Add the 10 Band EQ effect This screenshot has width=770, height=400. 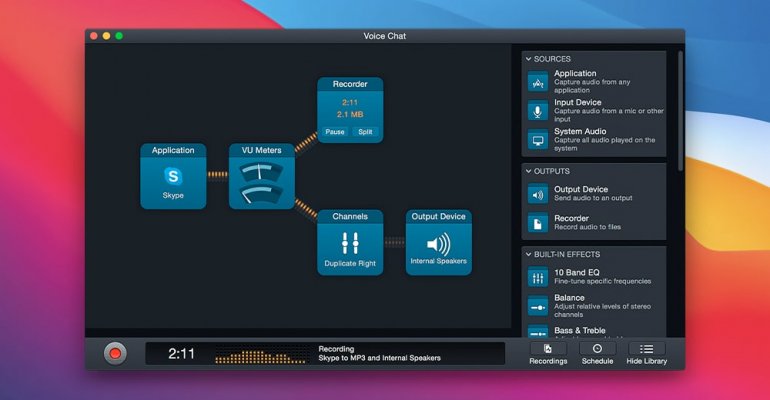537,277
